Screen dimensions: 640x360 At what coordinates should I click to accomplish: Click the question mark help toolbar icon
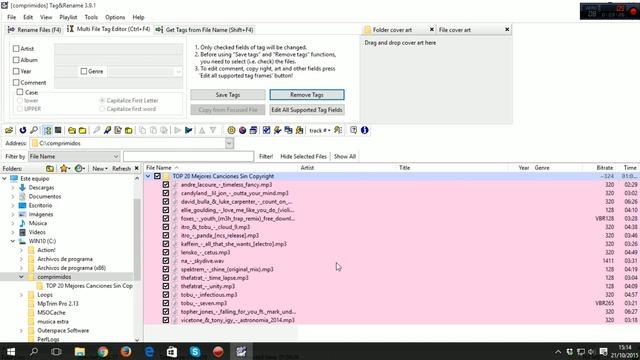pos(353,130)
